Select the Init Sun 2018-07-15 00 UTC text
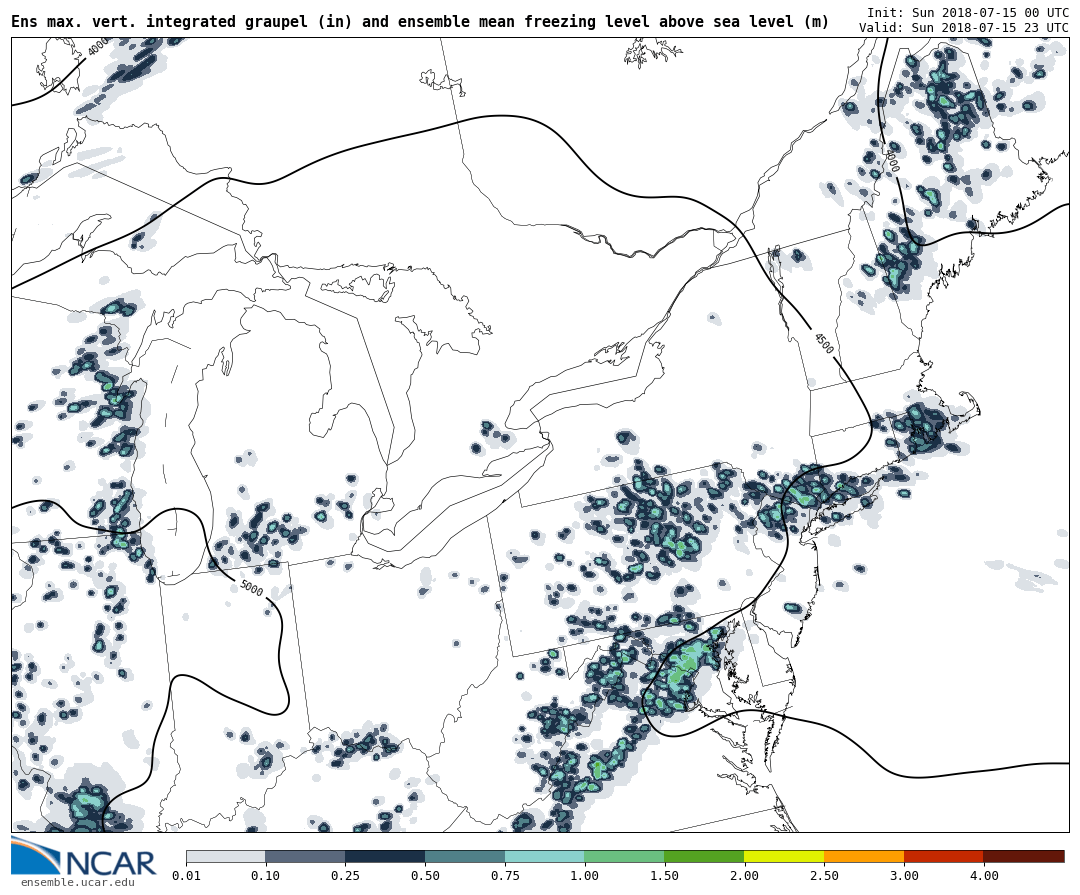Image resolution: width=1080 pixels, height=895 pixels. click(967, 13)
